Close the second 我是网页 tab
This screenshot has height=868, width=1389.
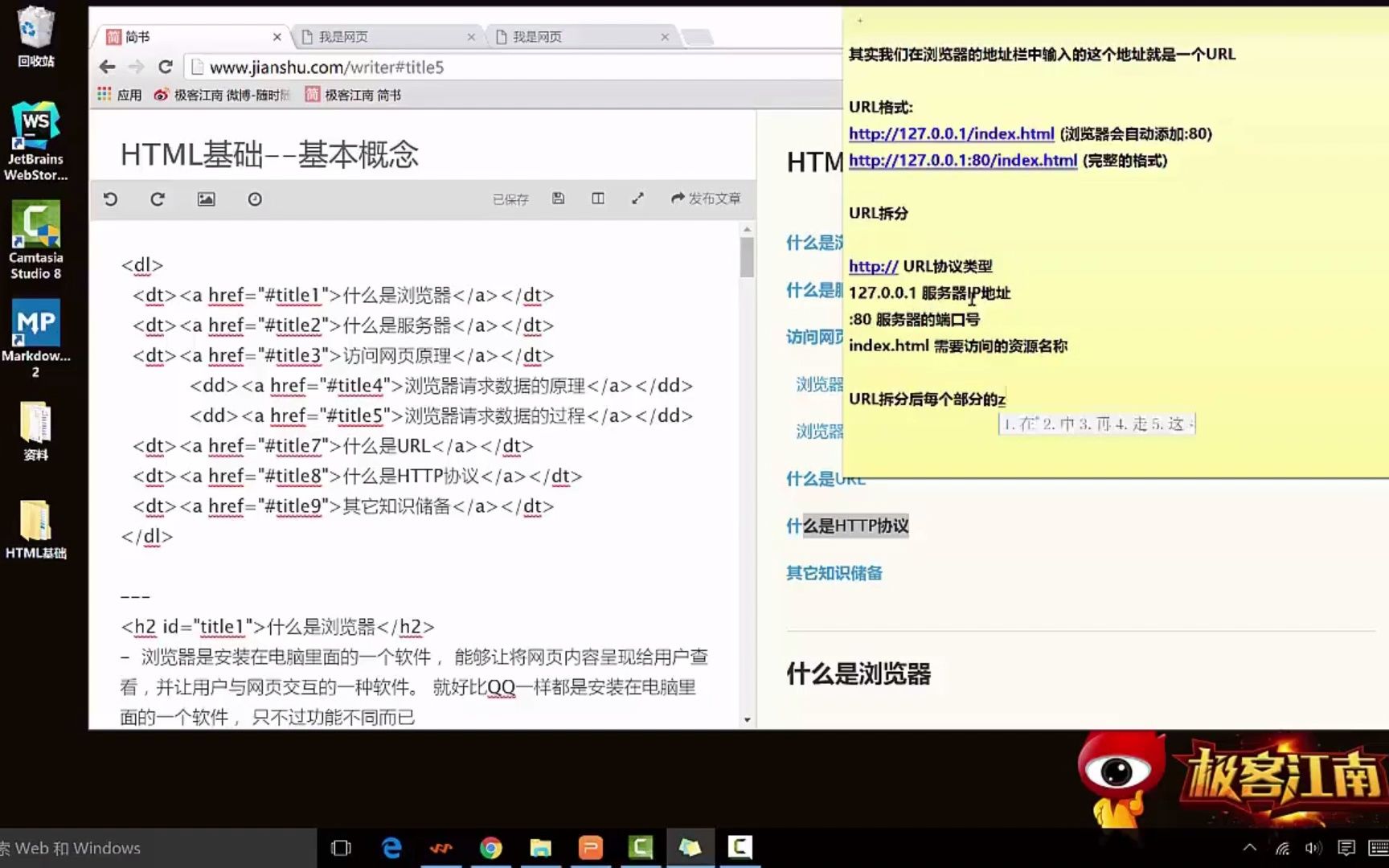click(471, 37)
